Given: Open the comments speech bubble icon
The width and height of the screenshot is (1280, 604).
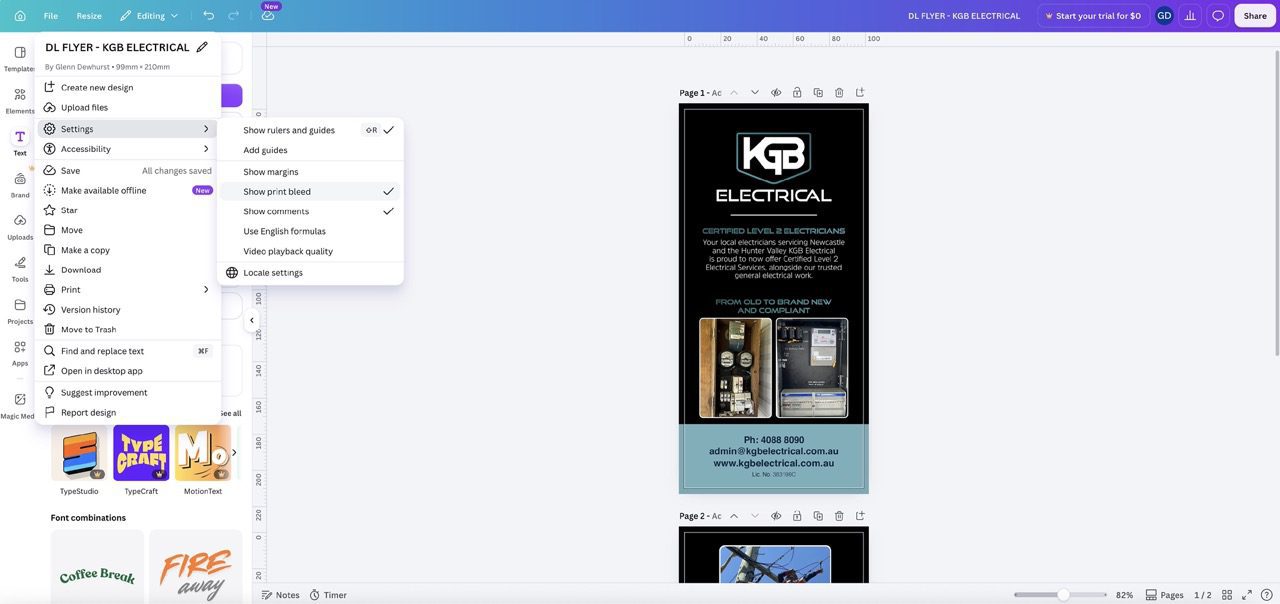Looking at the screenshot, I should click(1218, 16).
